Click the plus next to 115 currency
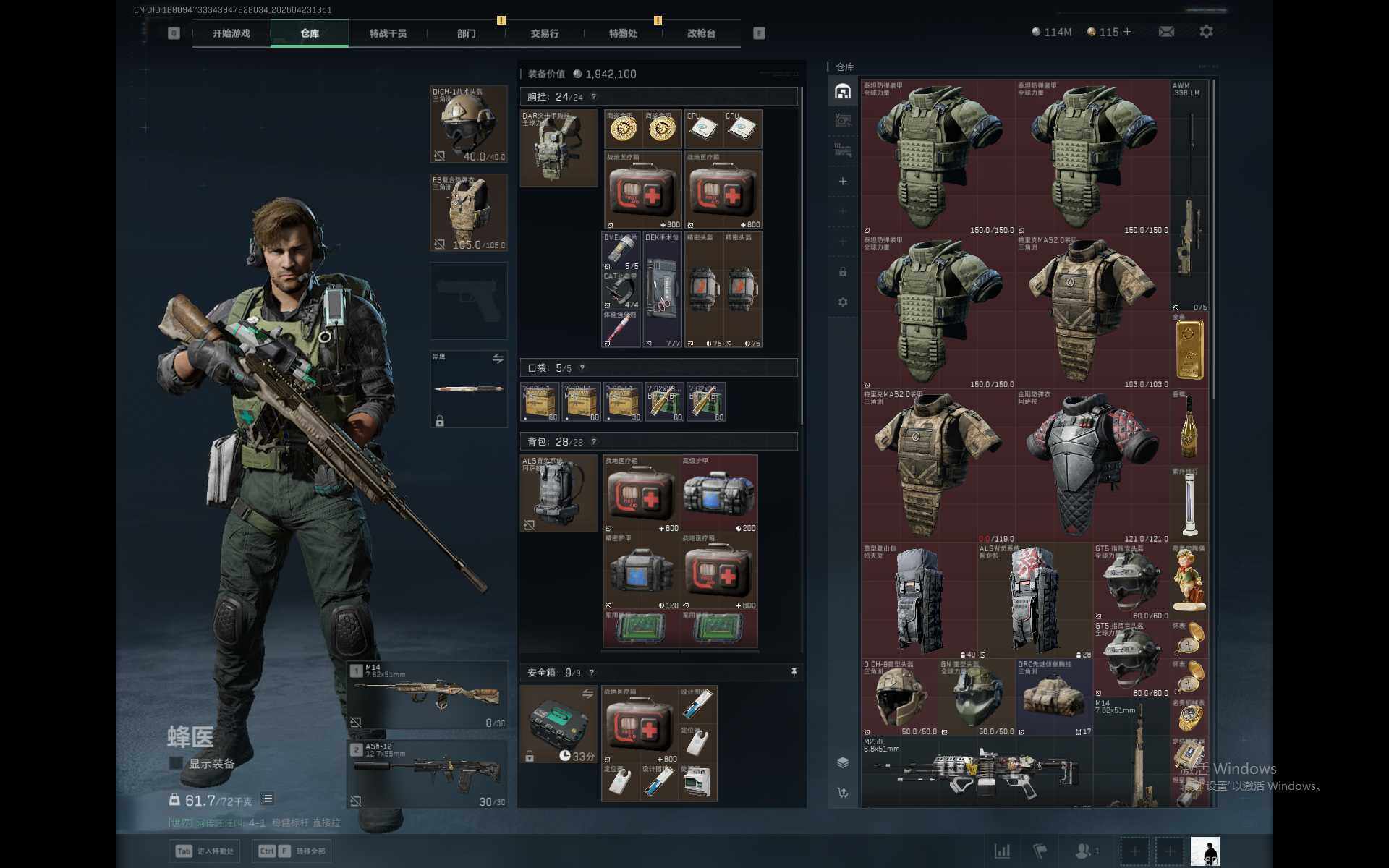The image size is (1389, 868). pos(1127,32)
